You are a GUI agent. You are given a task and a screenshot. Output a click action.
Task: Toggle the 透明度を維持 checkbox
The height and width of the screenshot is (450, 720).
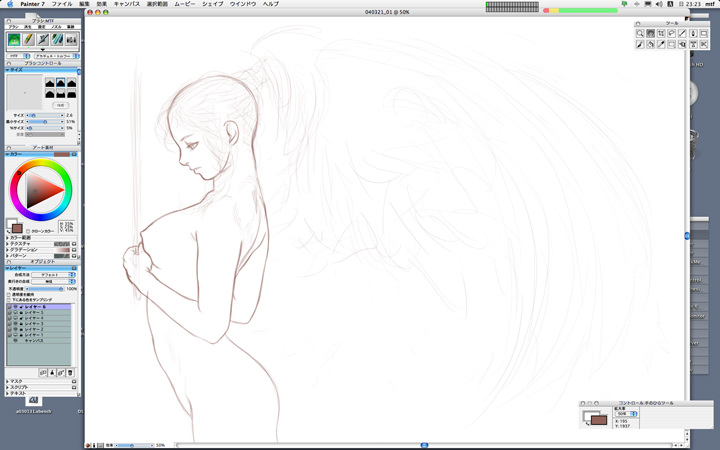9,295
